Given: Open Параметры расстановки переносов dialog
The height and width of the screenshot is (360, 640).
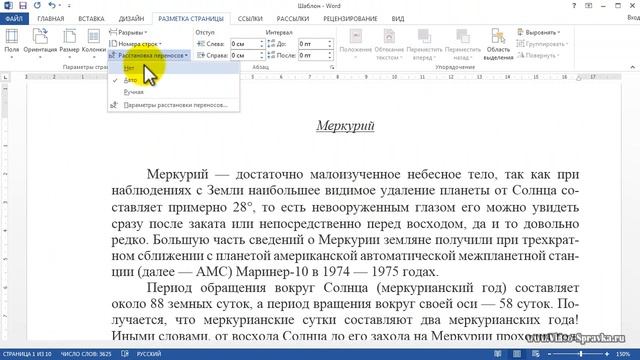Looking at the screenshot, I should [173, 105].
